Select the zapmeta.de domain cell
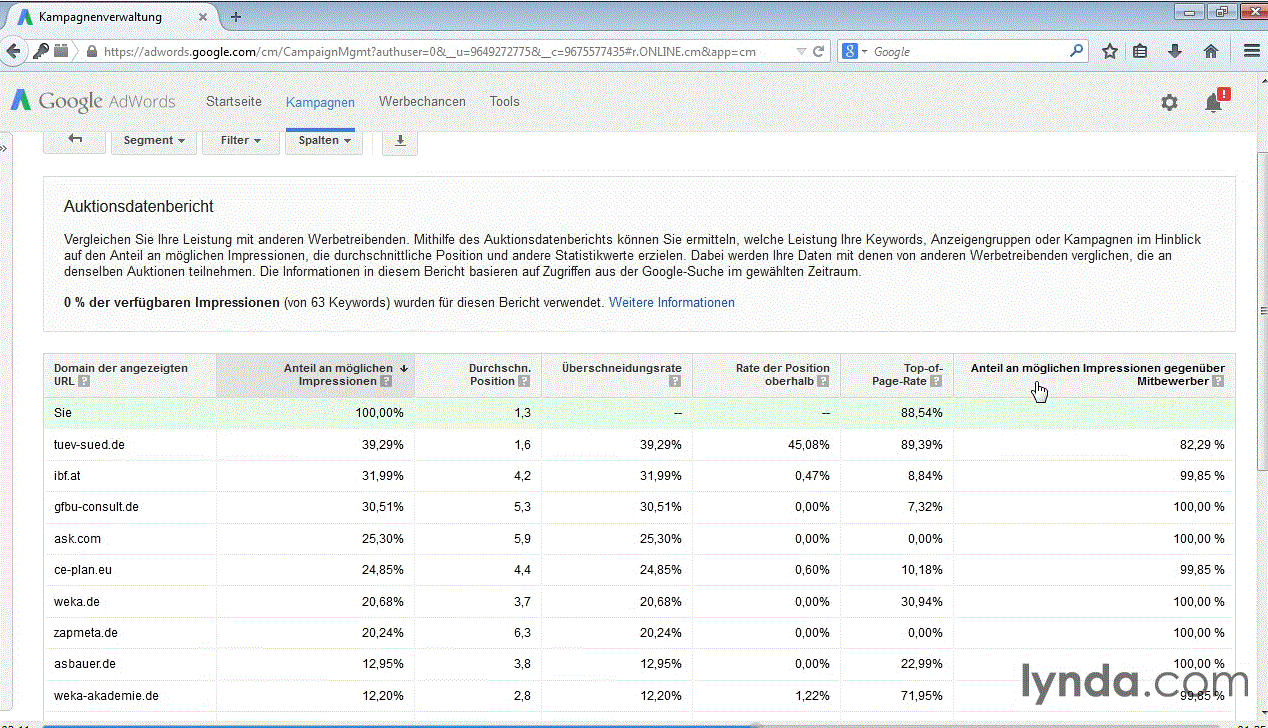The image size is (1268, 728). point(86,633)
